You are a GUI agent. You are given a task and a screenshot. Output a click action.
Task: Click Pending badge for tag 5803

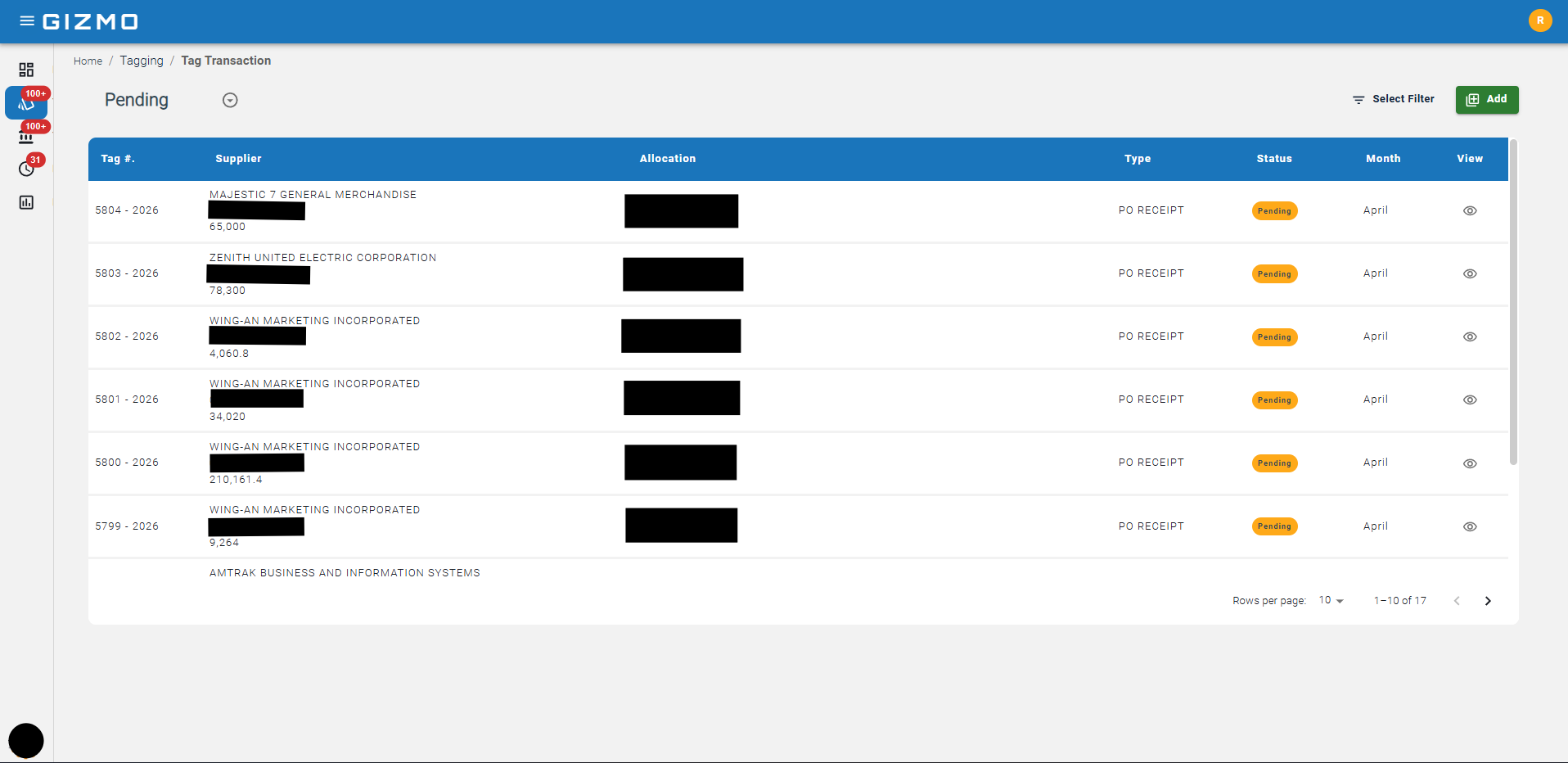pyautogui.click(x=1274, y=274)
